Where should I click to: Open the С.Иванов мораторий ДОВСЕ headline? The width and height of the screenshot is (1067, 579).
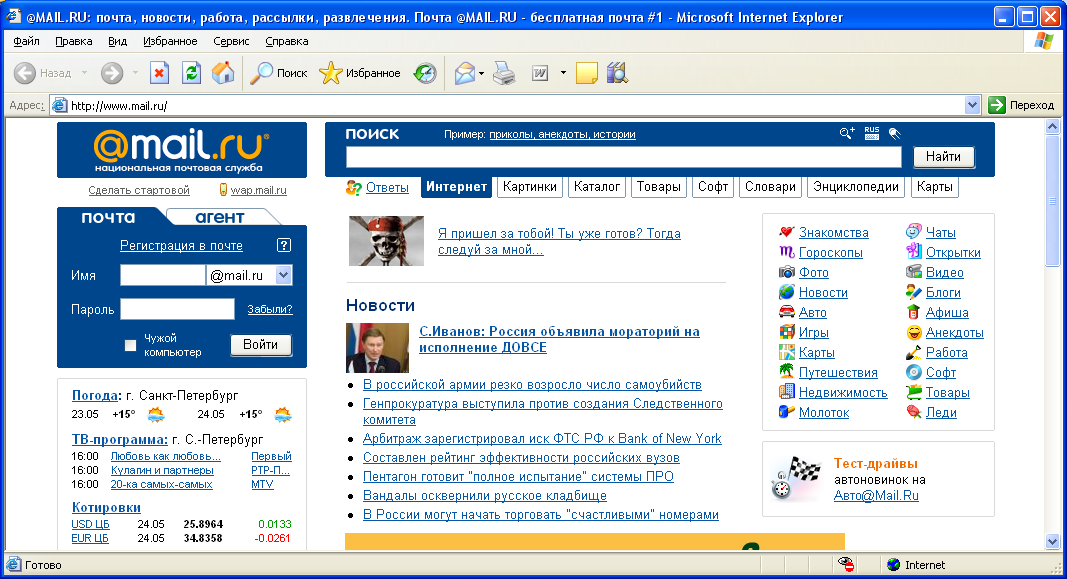(x=559, y=340)
